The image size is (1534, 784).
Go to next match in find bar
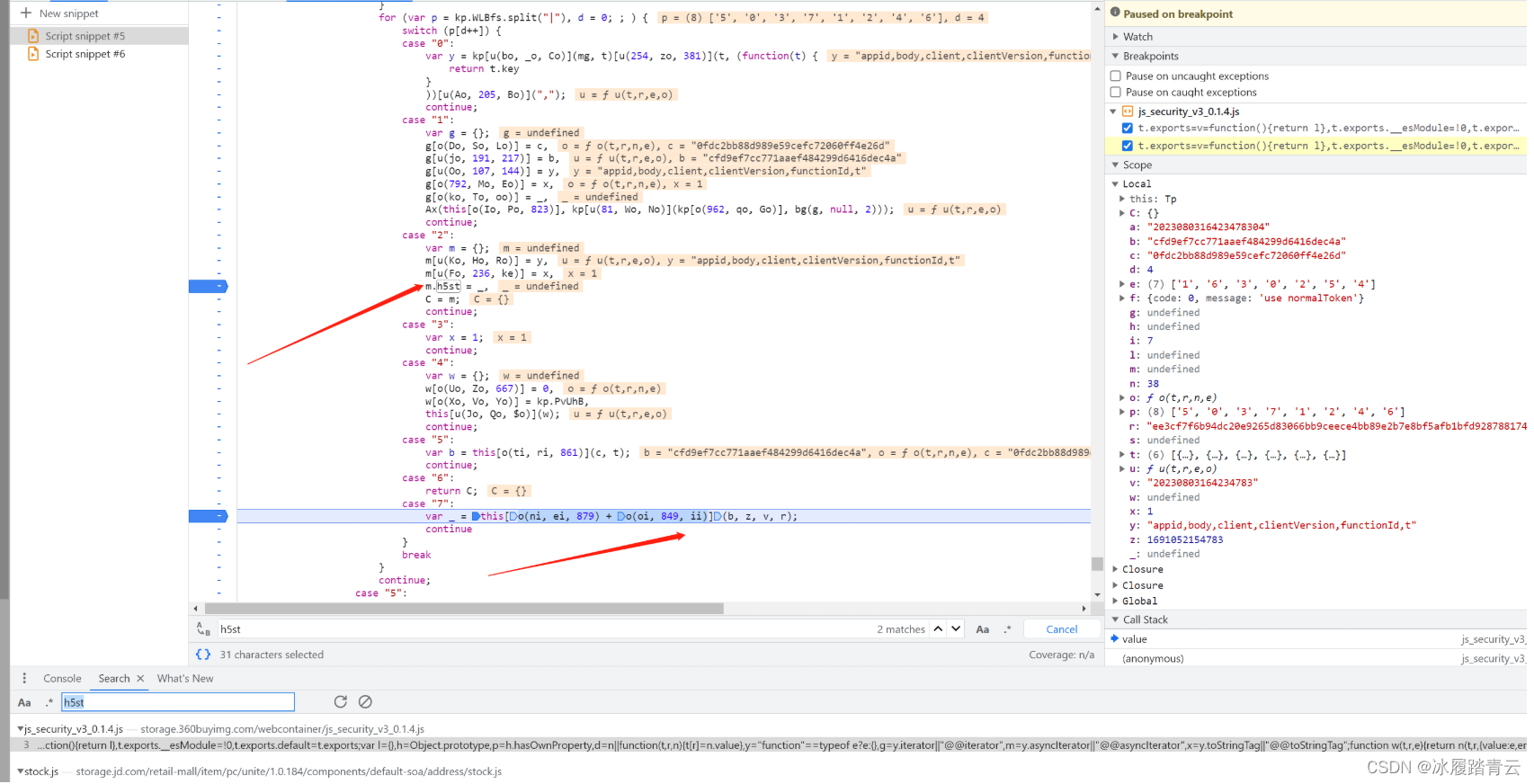point(956,630)
